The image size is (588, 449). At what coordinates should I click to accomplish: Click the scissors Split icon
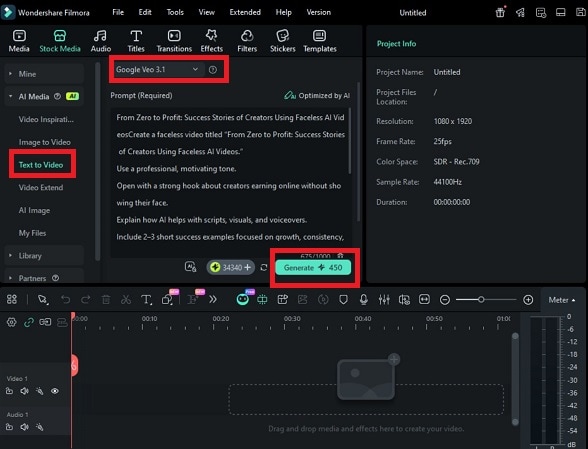[126, 299]
